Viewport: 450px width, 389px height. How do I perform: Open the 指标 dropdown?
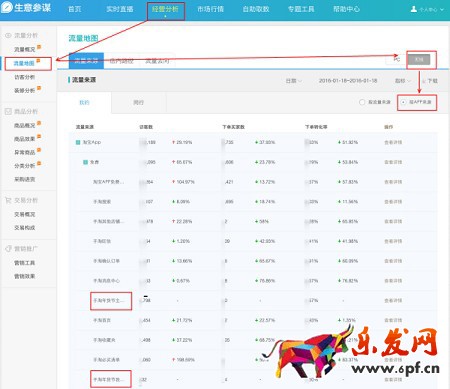(x=403, y=81)
